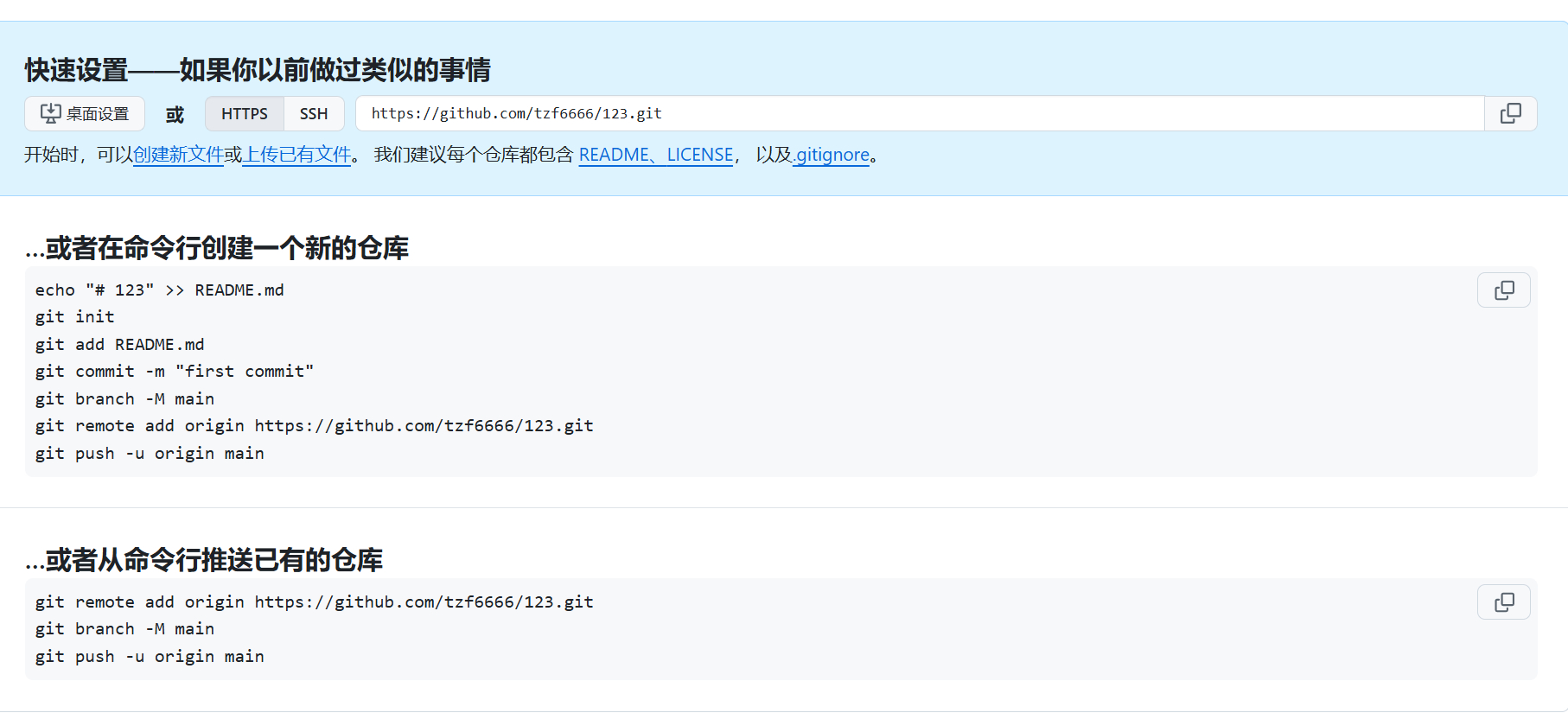Copy the create-new-repository command block
Viewport: 1568px width, 713px height.
click(x=1503, y=290)
